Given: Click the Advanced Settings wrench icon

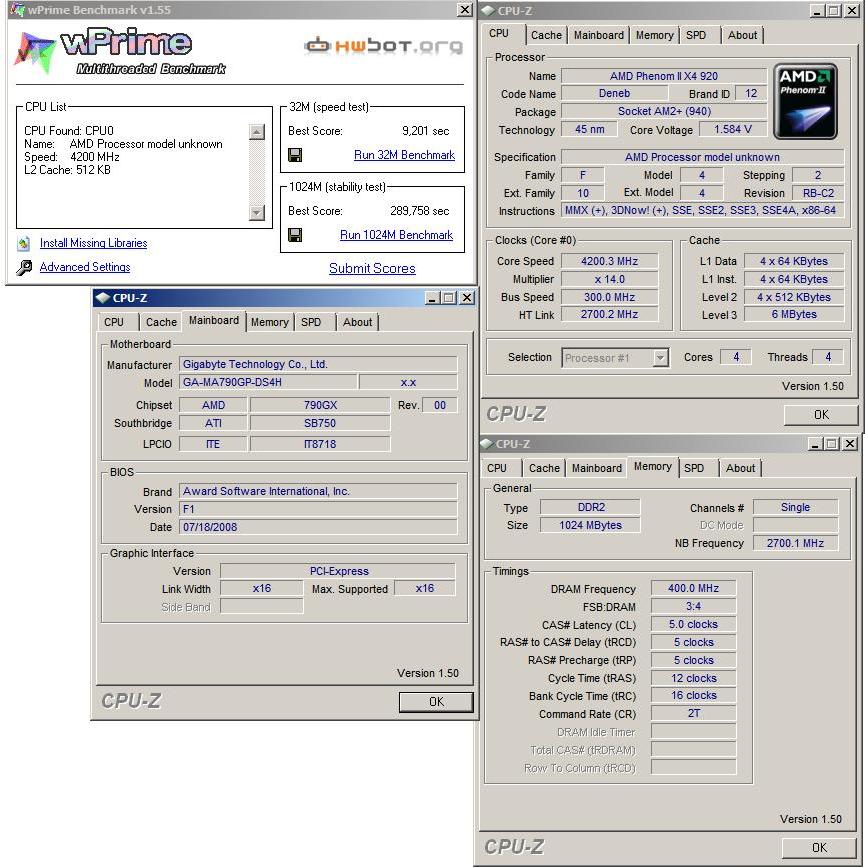Looking at the screenshot, I should click(x=24, y=268).
